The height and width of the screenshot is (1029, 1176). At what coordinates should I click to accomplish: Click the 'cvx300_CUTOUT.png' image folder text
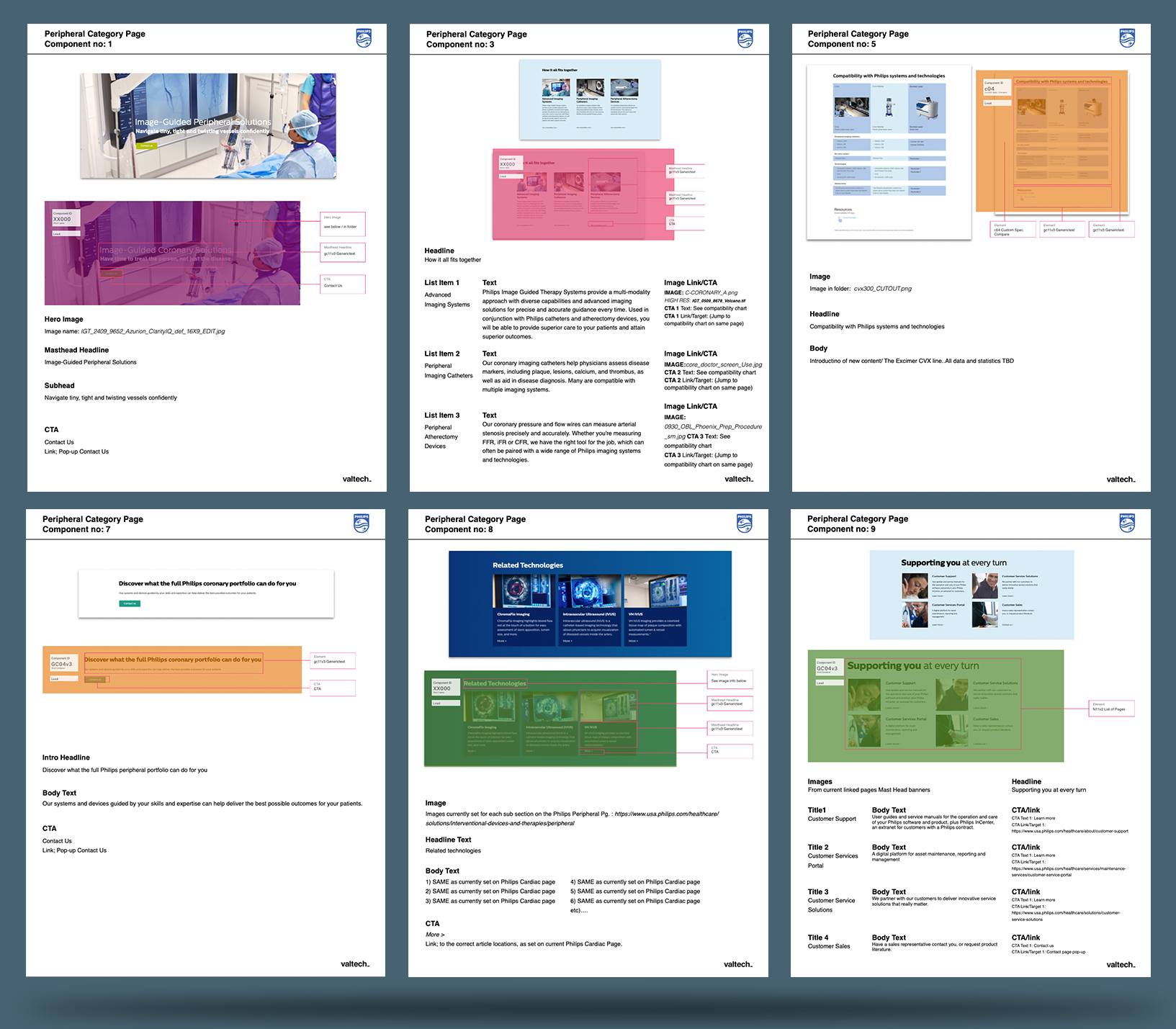point(882,289)
